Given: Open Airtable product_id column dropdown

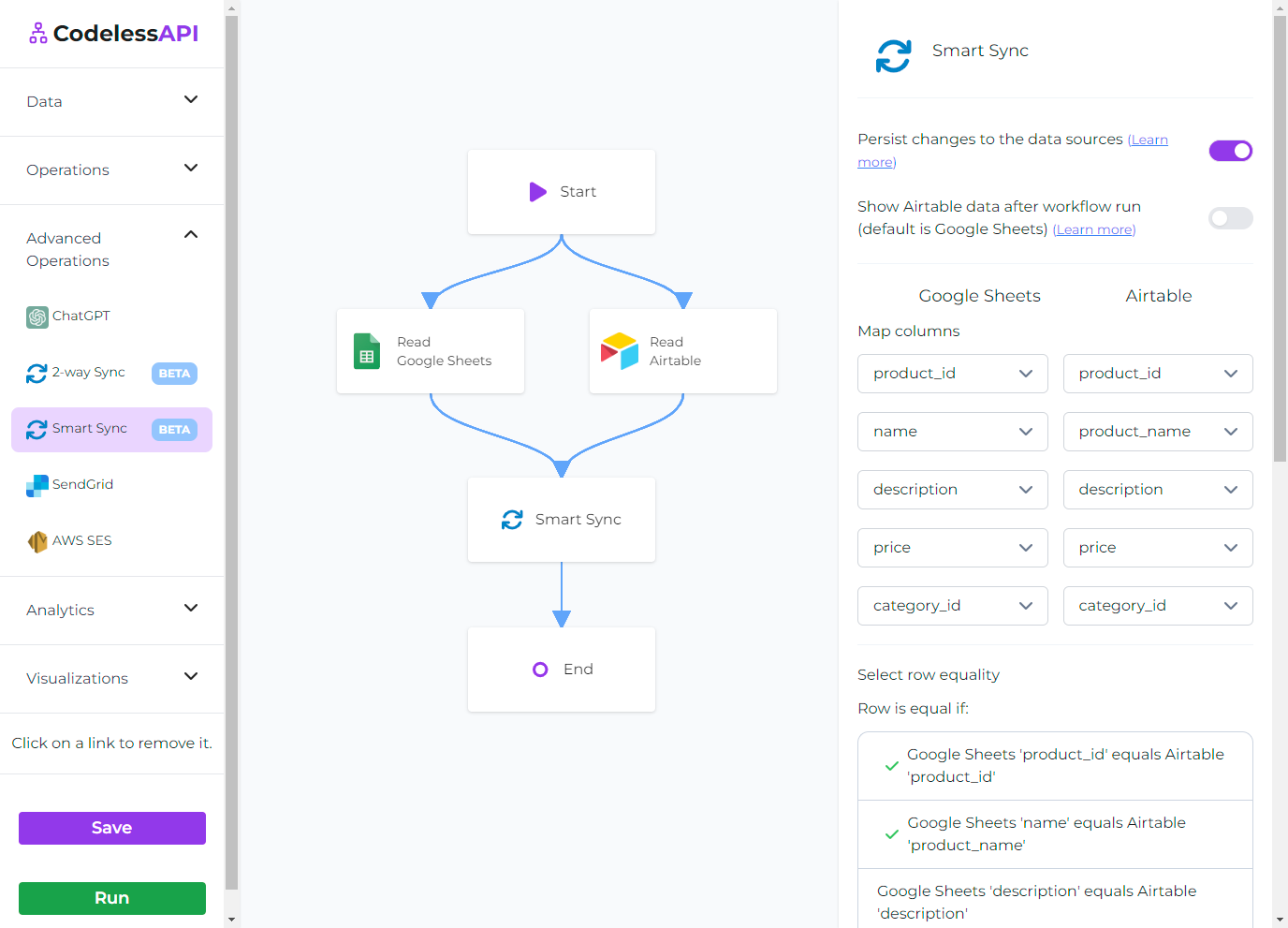Looking at the screenshot, I should point(1158,374).
